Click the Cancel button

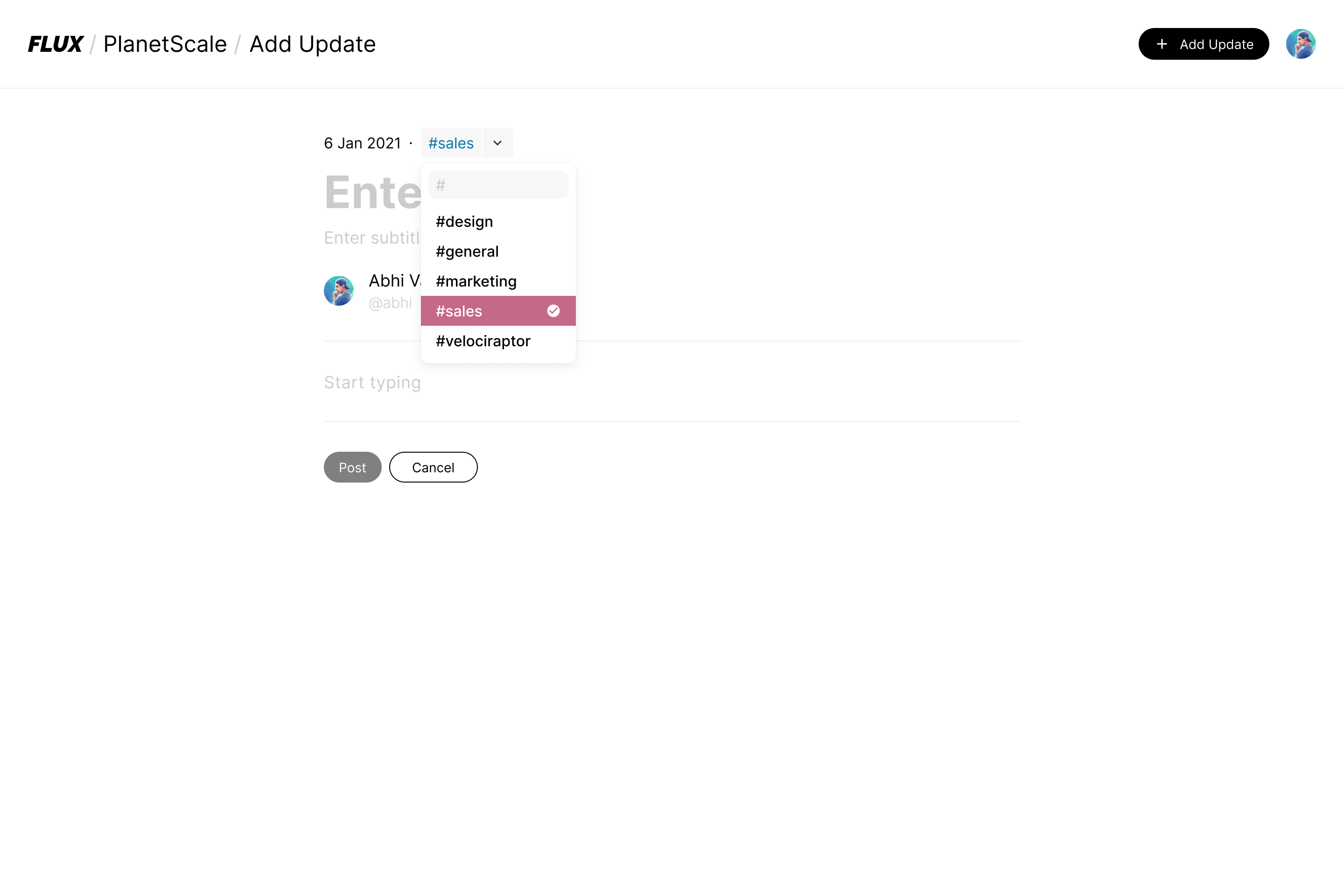(x=433, y=468)
